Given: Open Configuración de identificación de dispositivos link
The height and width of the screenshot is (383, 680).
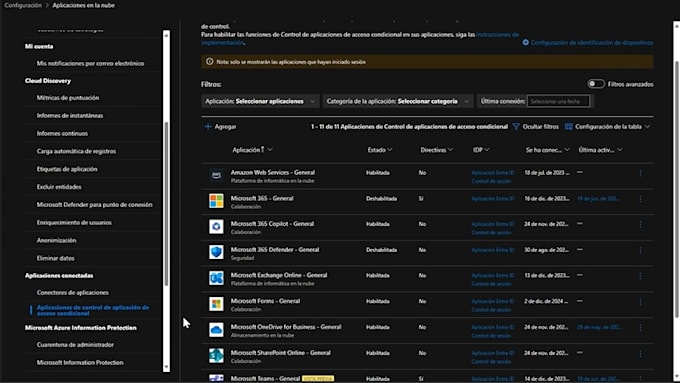Looking at the screenshot, I should [x=592, y=43].
